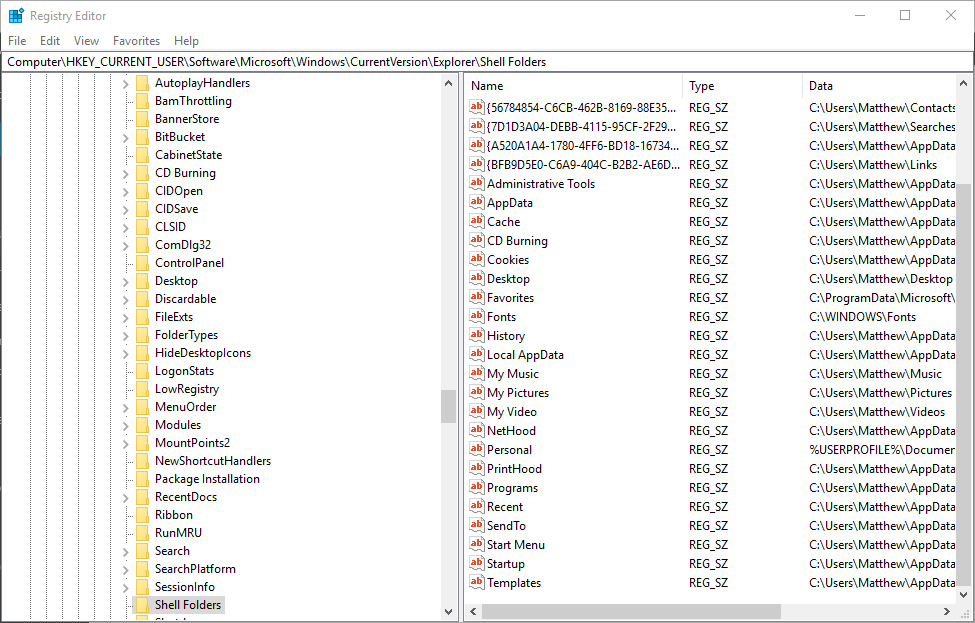Expand the MountPoints2 key
This screenshot has height=623, width=975.
pyautogui.click(x=126, y=444)
